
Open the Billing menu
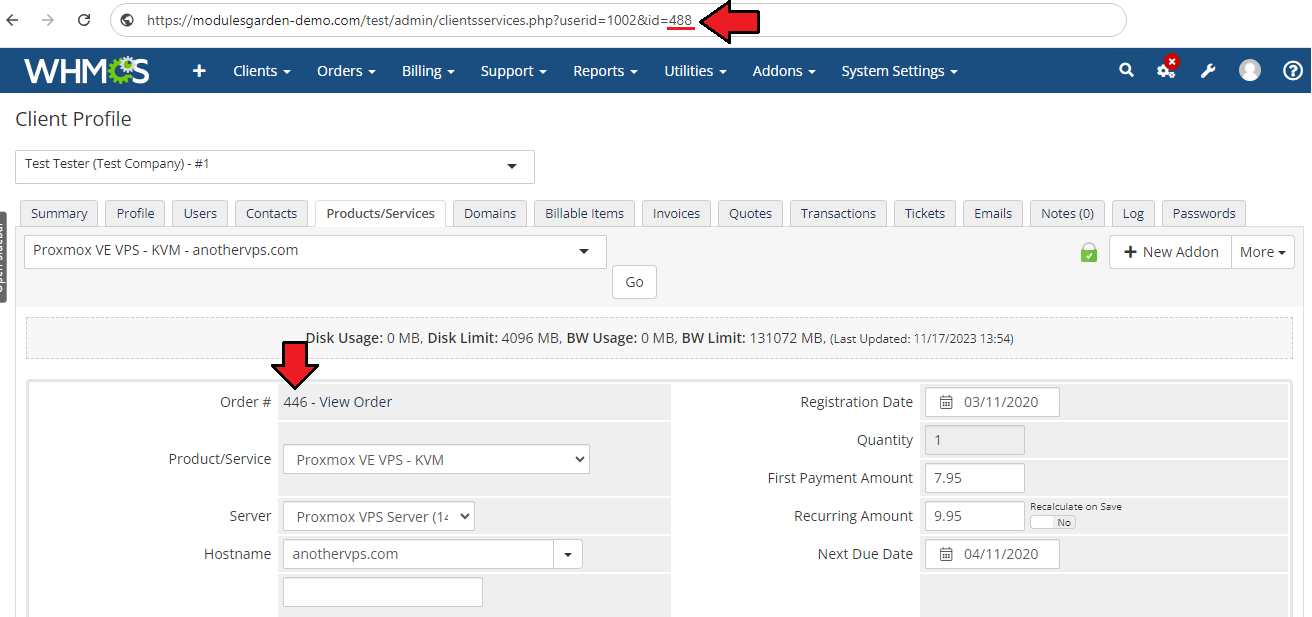click(428, 71)
